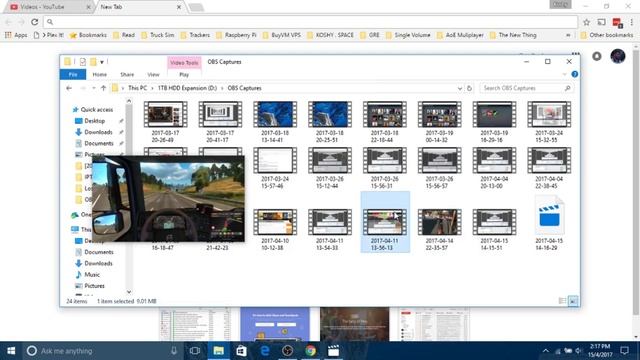Select the video 2017-04-10 10-12-38
The image size is (640, 360).
point(275,229)
